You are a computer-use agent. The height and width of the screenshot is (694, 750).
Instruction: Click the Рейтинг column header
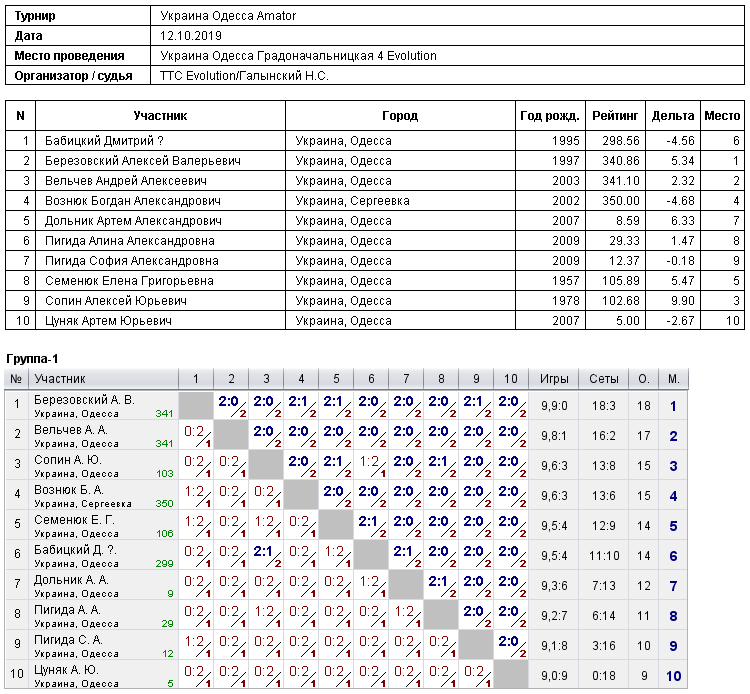coord(615,116)
